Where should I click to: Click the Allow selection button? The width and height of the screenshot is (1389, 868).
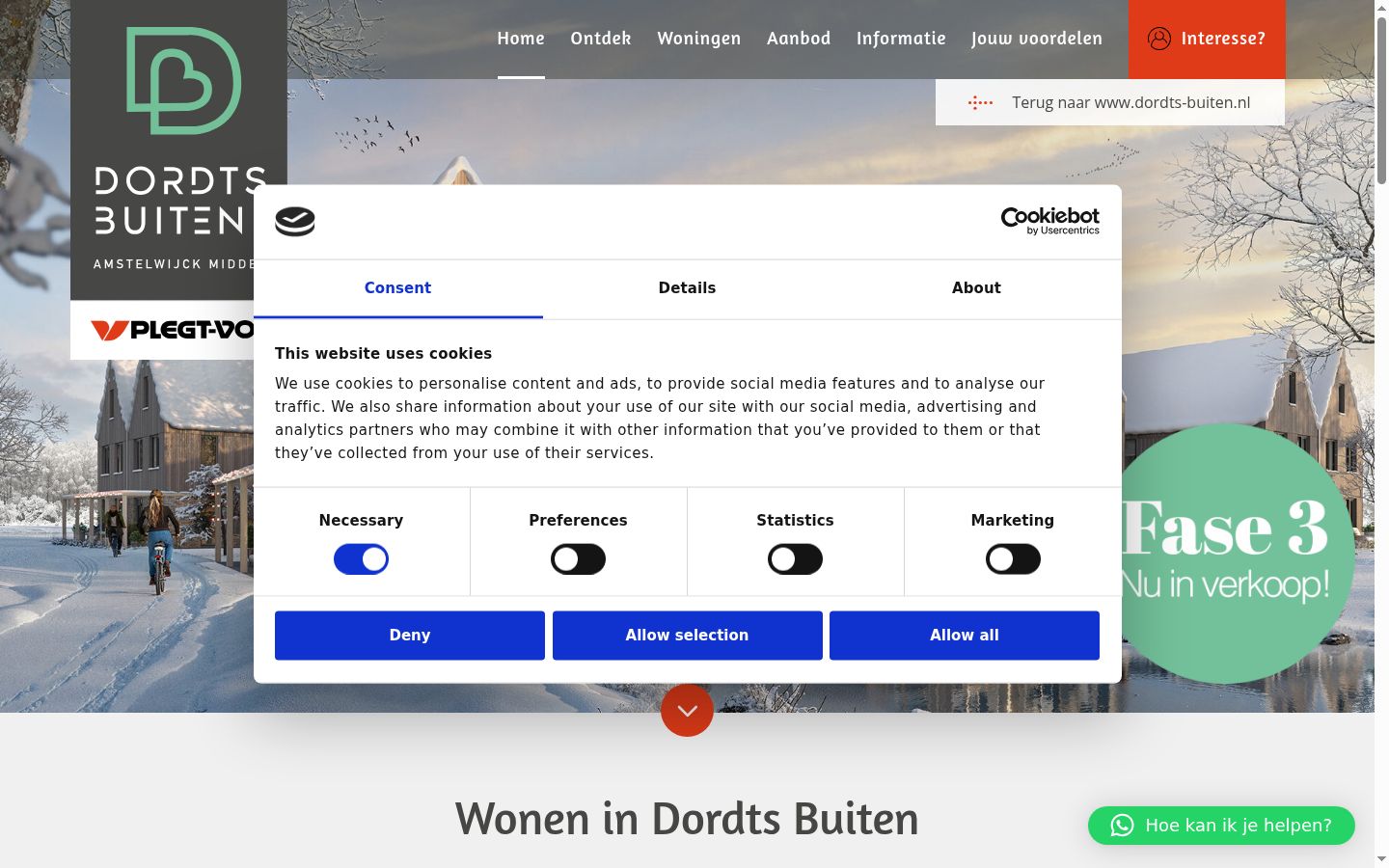tap(688, 636)
